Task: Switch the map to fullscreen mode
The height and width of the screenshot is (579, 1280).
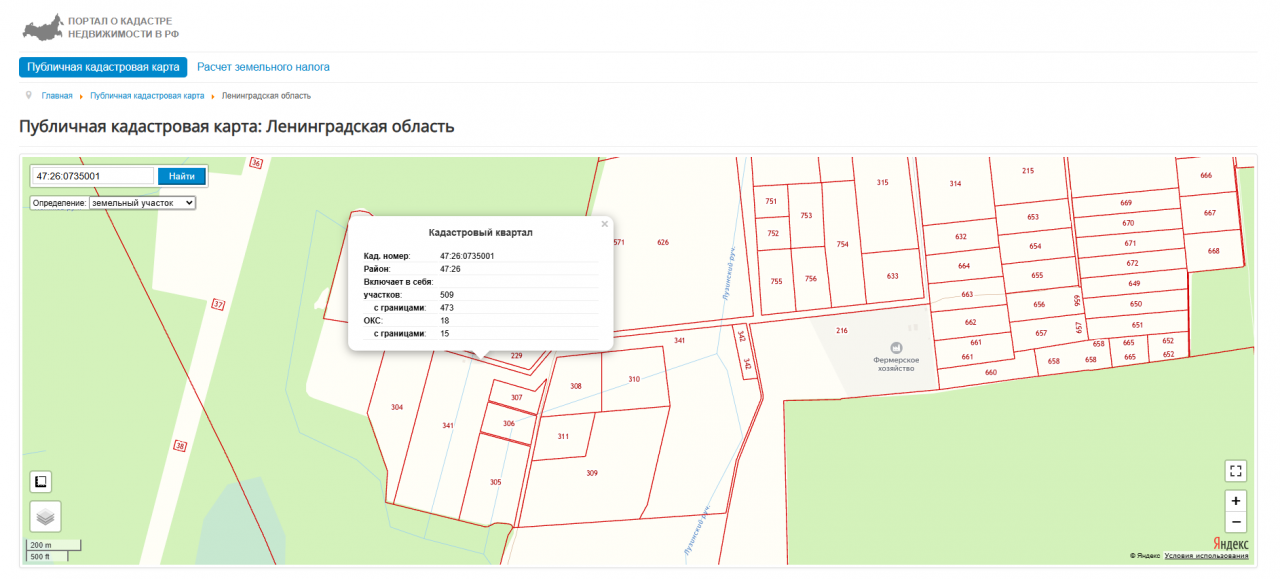Action: point(1236,471)
